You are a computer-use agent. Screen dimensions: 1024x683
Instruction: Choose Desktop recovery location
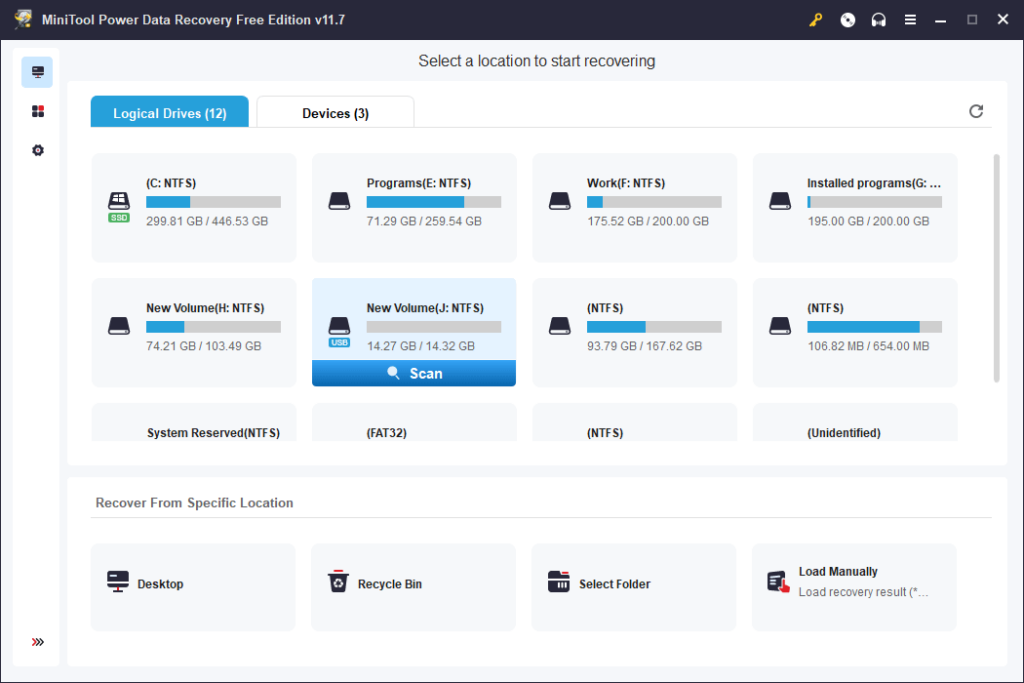pos(193,585)
